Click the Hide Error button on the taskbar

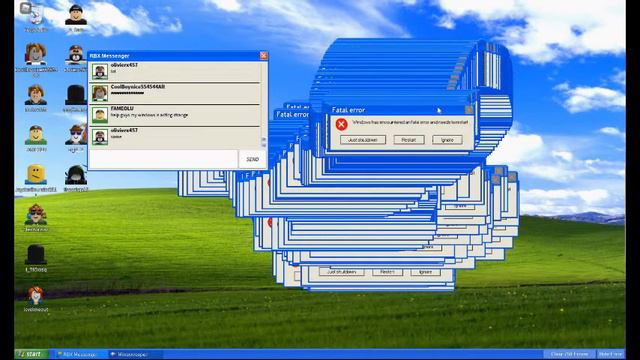tap(611, 354)
